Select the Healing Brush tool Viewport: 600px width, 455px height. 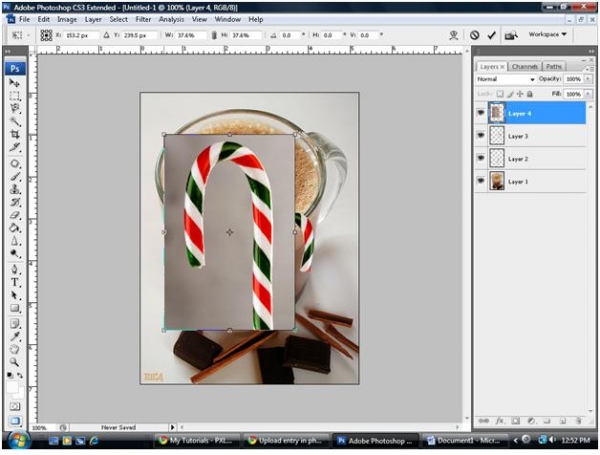pos(15,163)
